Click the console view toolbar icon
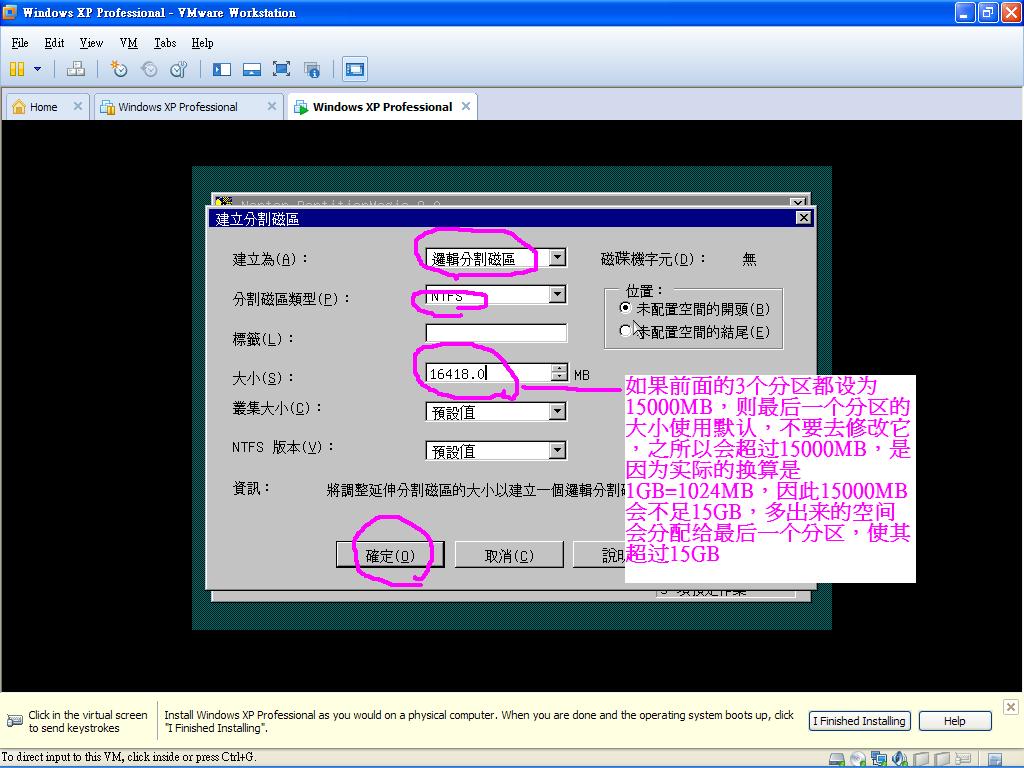1024x768 pixels. pyautogui.click(x=355, y=69)
